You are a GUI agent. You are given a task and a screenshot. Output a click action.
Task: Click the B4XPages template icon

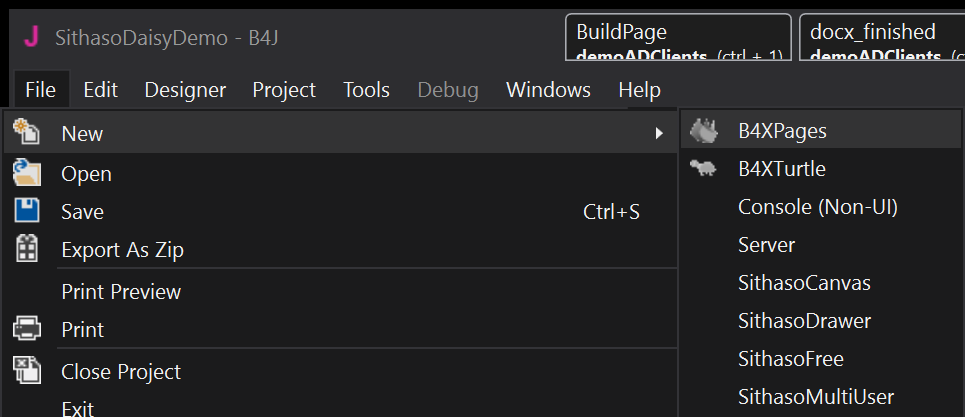[x=705, y=130]
